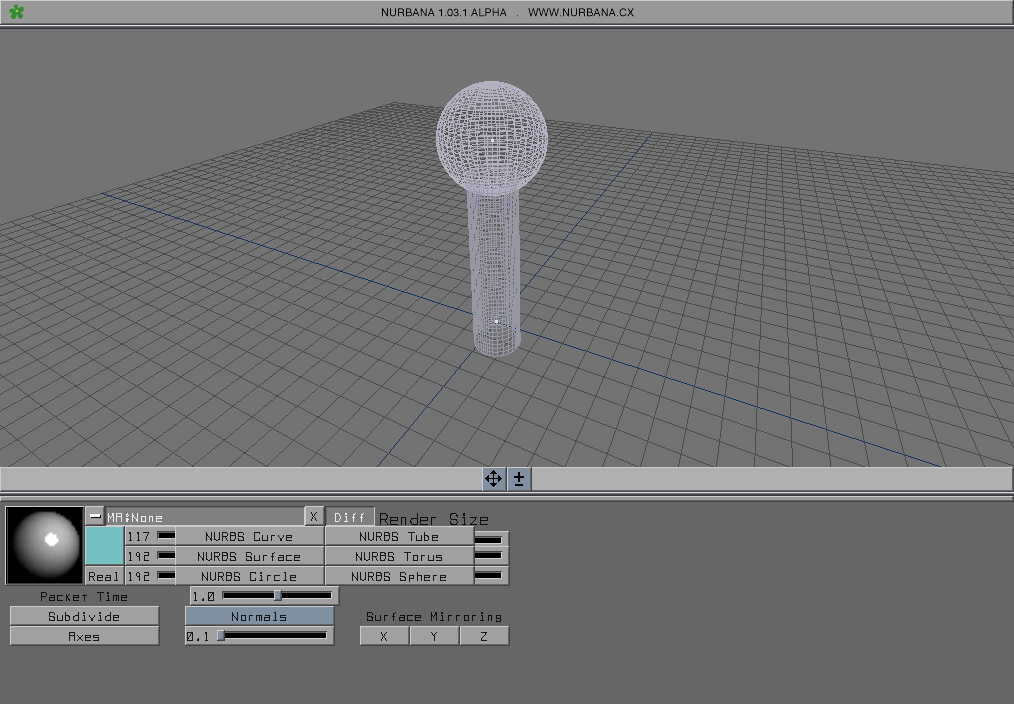Screen dimensions: 1014x704
Task: Click the move/pan viewport icon
Action: click(493, 479)
